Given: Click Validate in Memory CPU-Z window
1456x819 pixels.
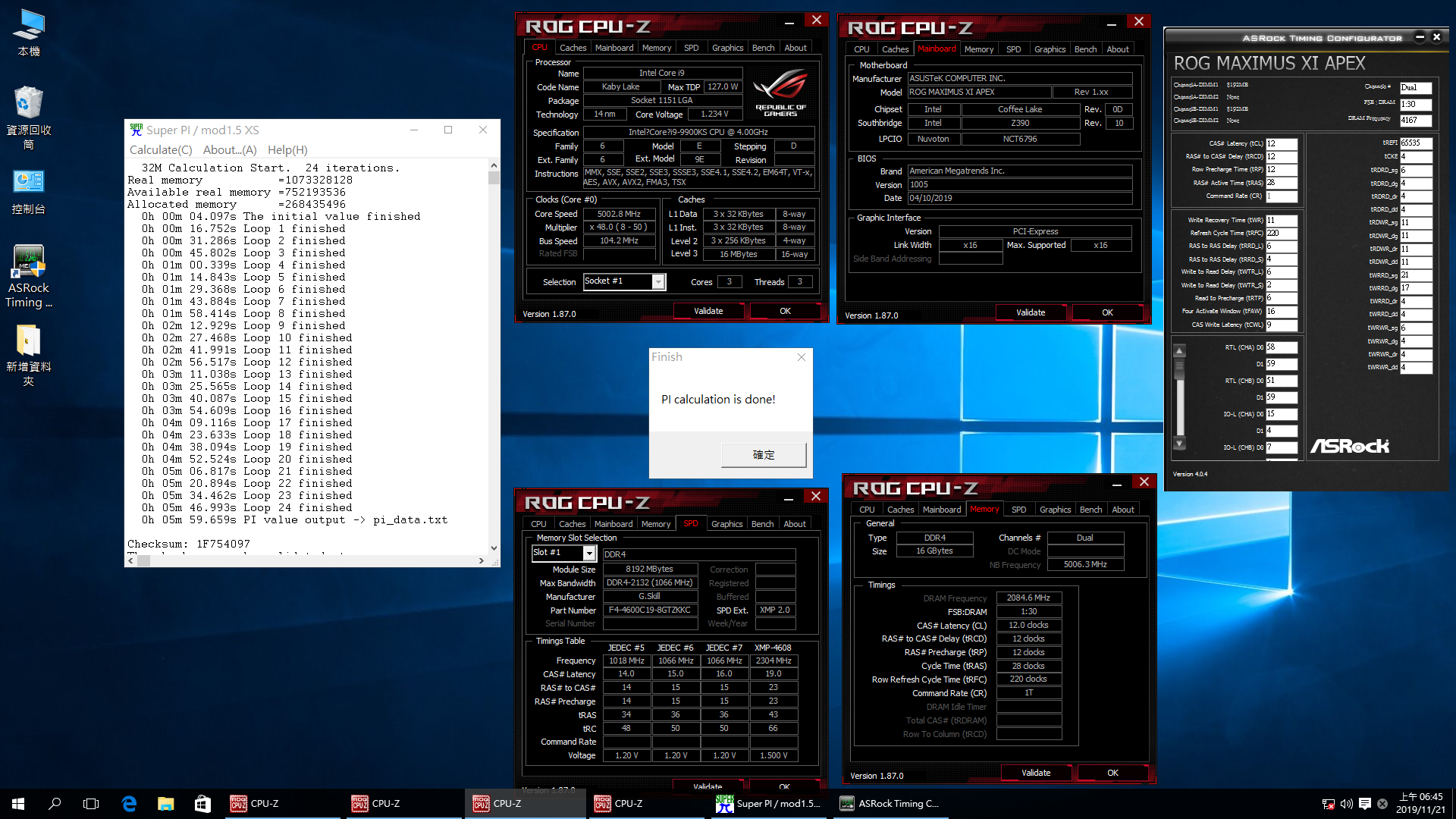Looking at the screenshot, I should (x=1036, y=773).
